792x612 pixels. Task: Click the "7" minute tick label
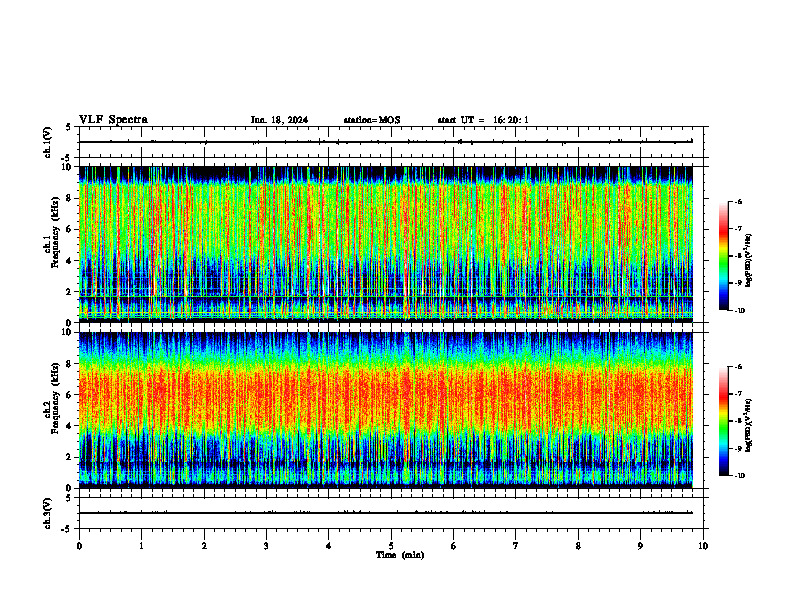pos(516,546)
